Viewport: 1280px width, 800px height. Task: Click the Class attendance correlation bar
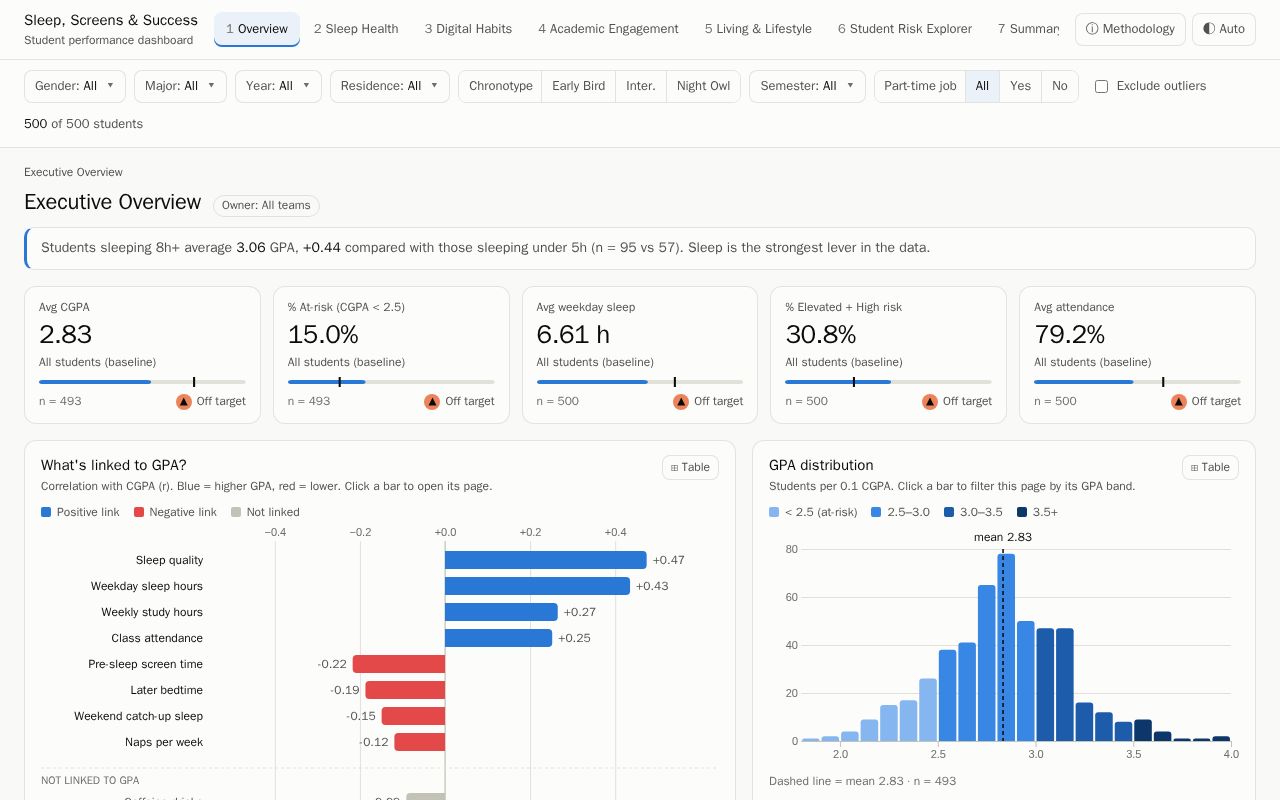coord(498,638)
